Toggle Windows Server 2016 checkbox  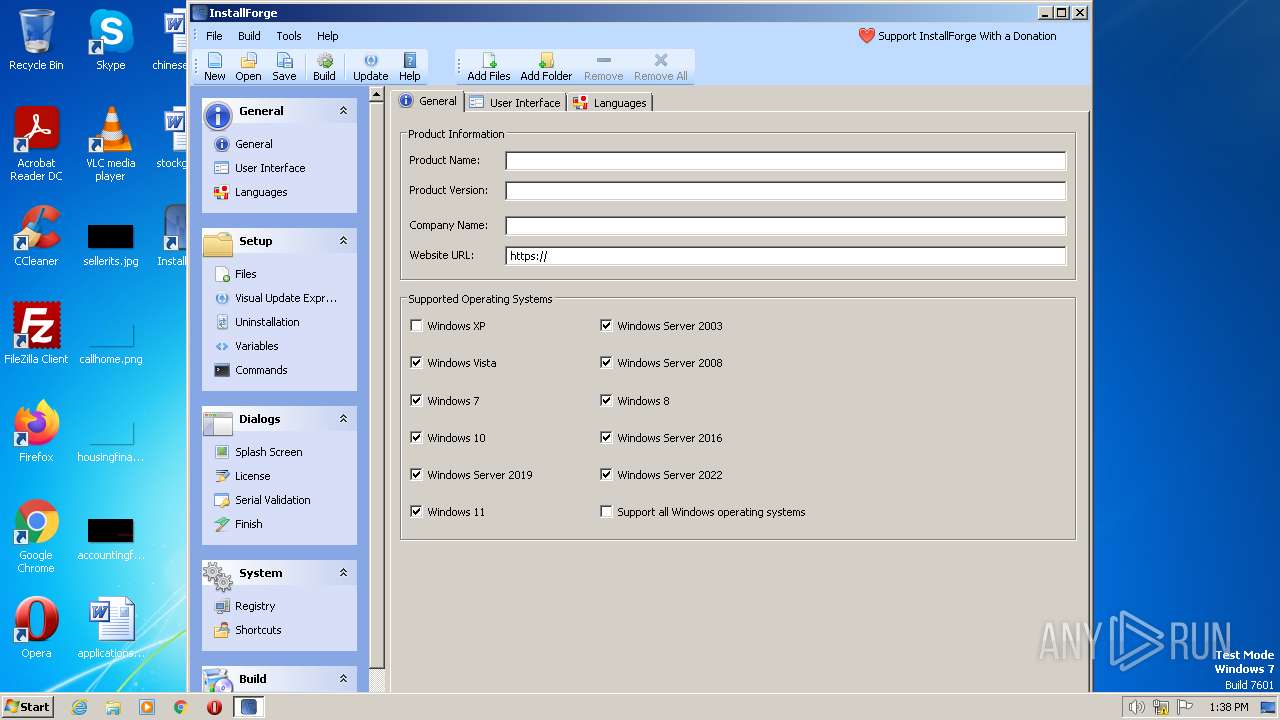606,438
